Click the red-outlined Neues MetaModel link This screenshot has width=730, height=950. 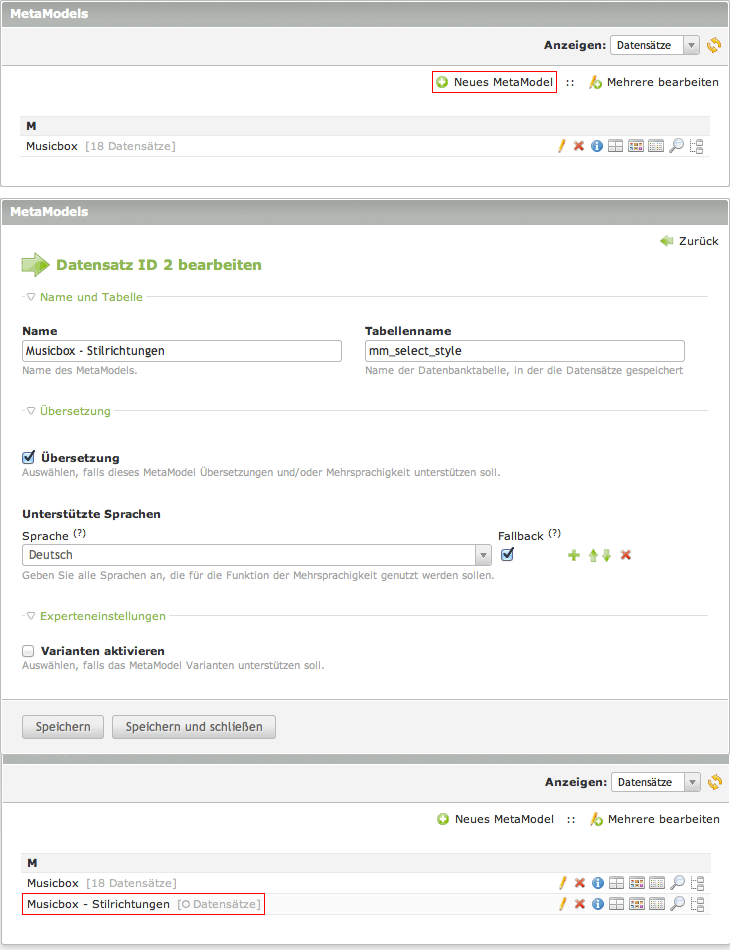(x=494, y=82)
